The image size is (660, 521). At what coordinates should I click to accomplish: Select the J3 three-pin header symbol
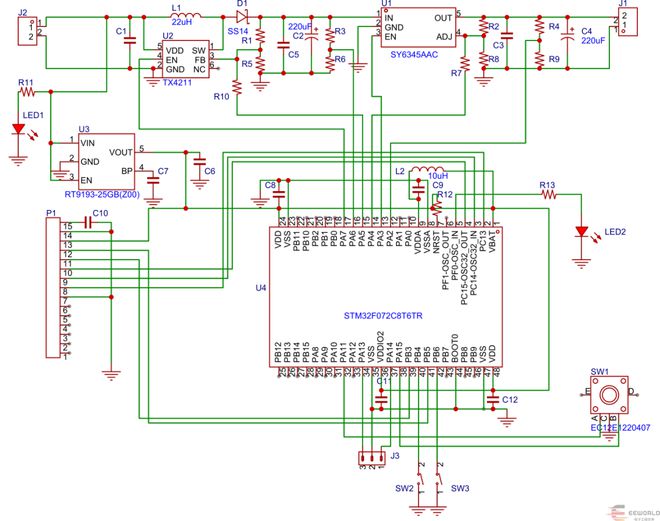(x=372, y=457)
